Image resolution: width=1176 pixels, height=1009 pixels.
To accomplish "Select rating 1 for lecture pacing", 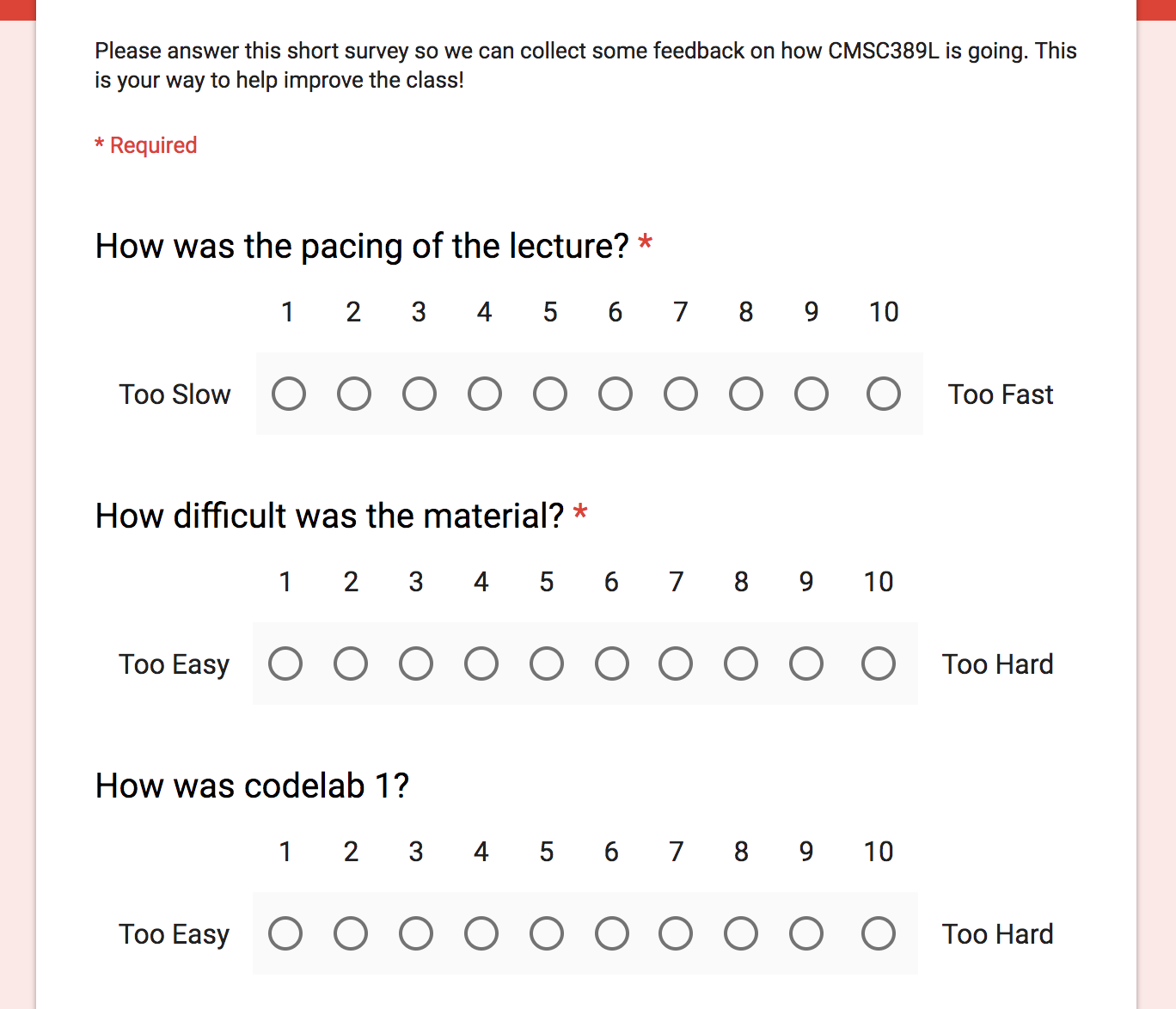I will 289,394.
